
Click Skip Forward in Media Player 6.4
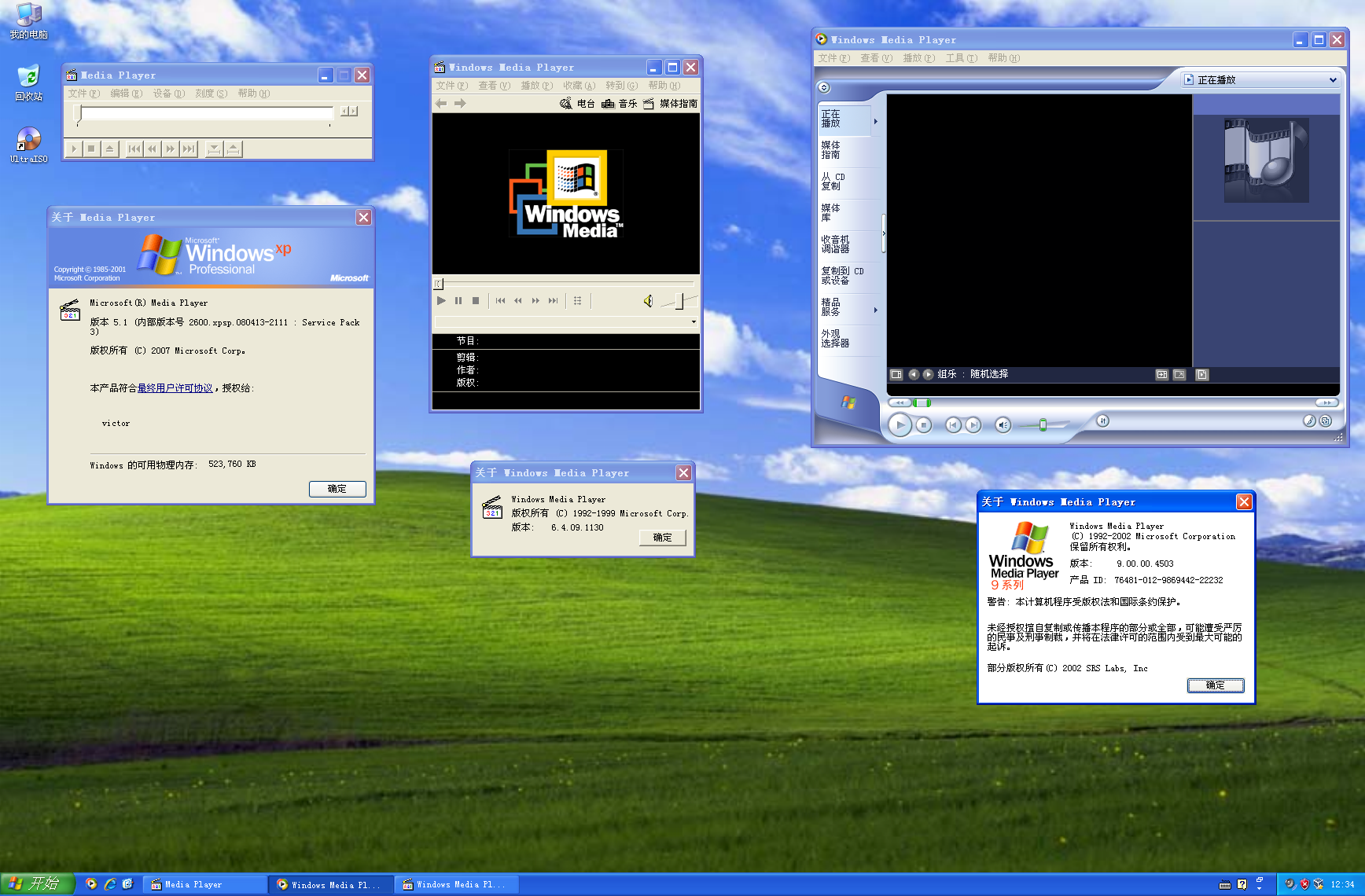pyautogui.click(x=553, y=301)
